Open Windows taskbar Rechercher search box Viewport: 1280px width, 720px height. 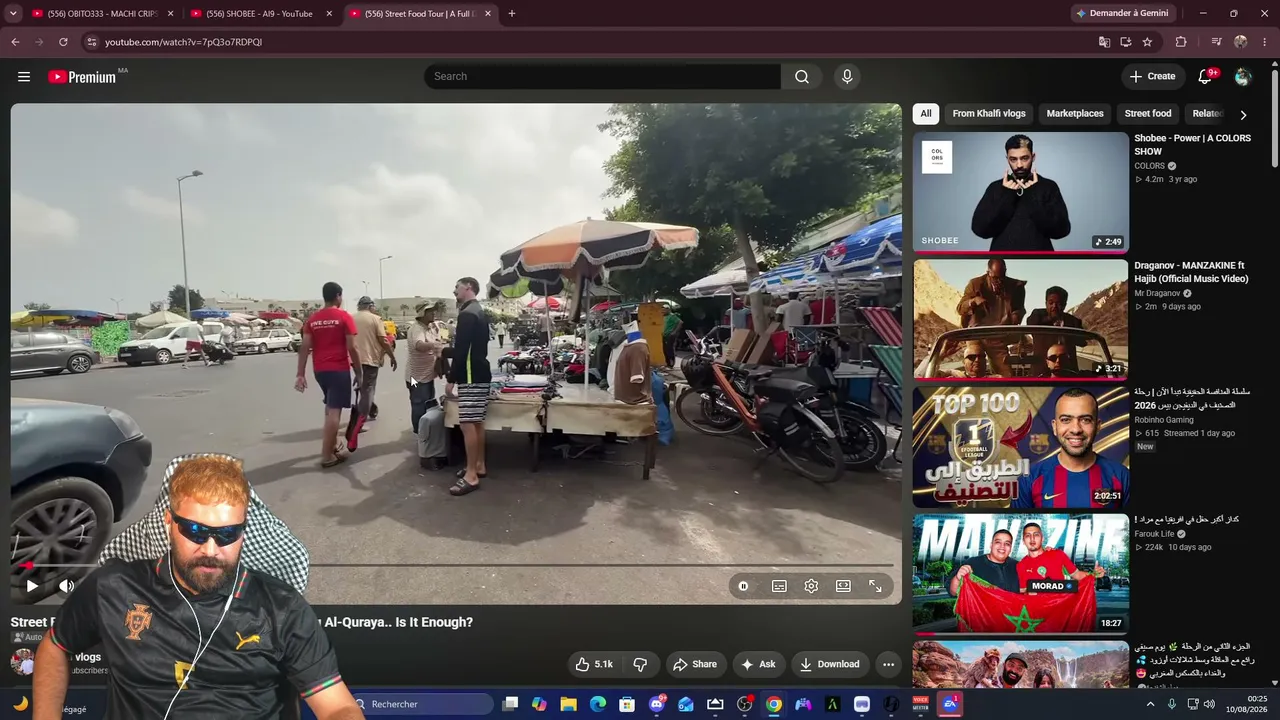coord(422,704)
